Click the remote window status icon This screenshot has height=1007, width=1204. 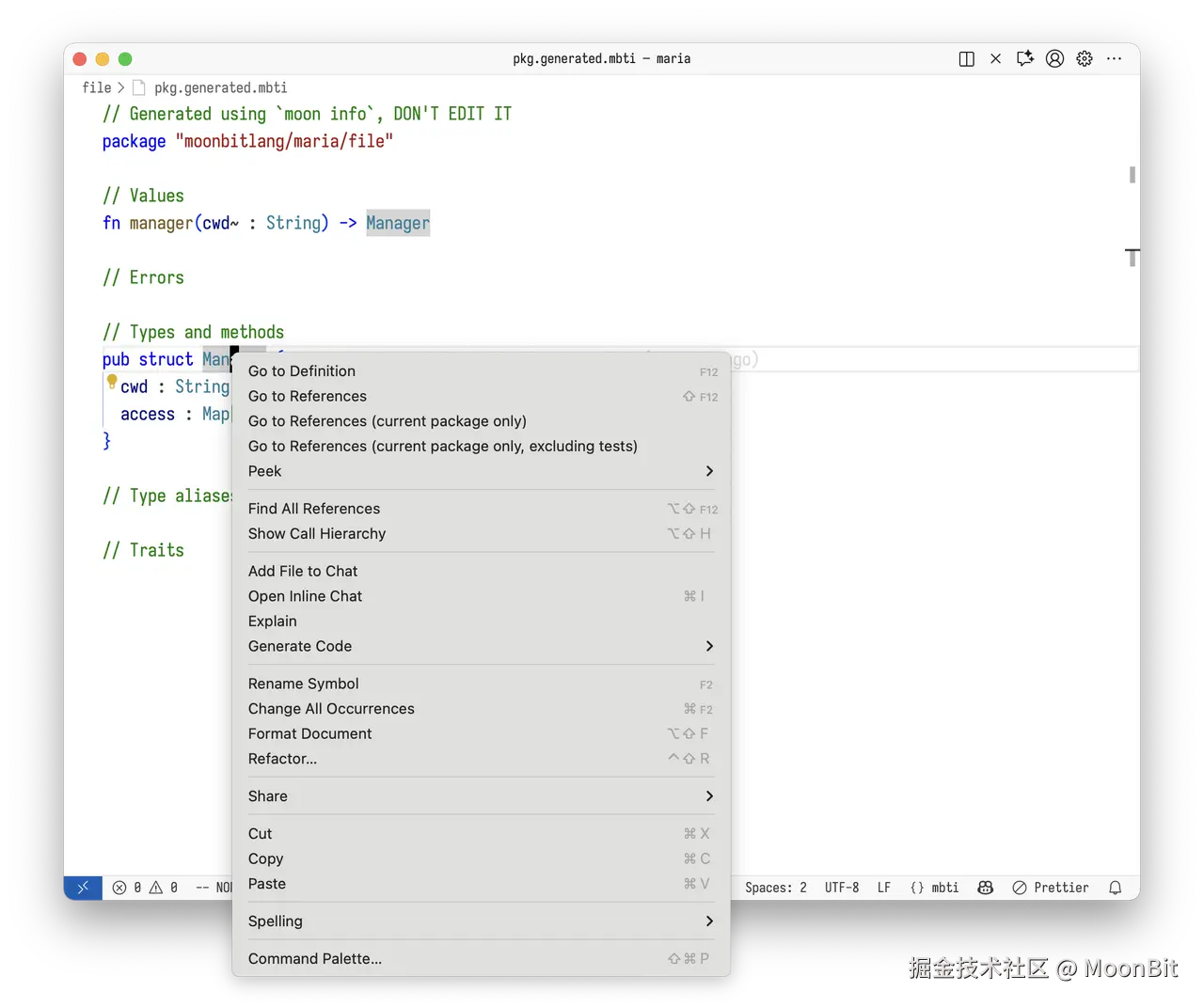pyautogui.click(x=83, y=888)
